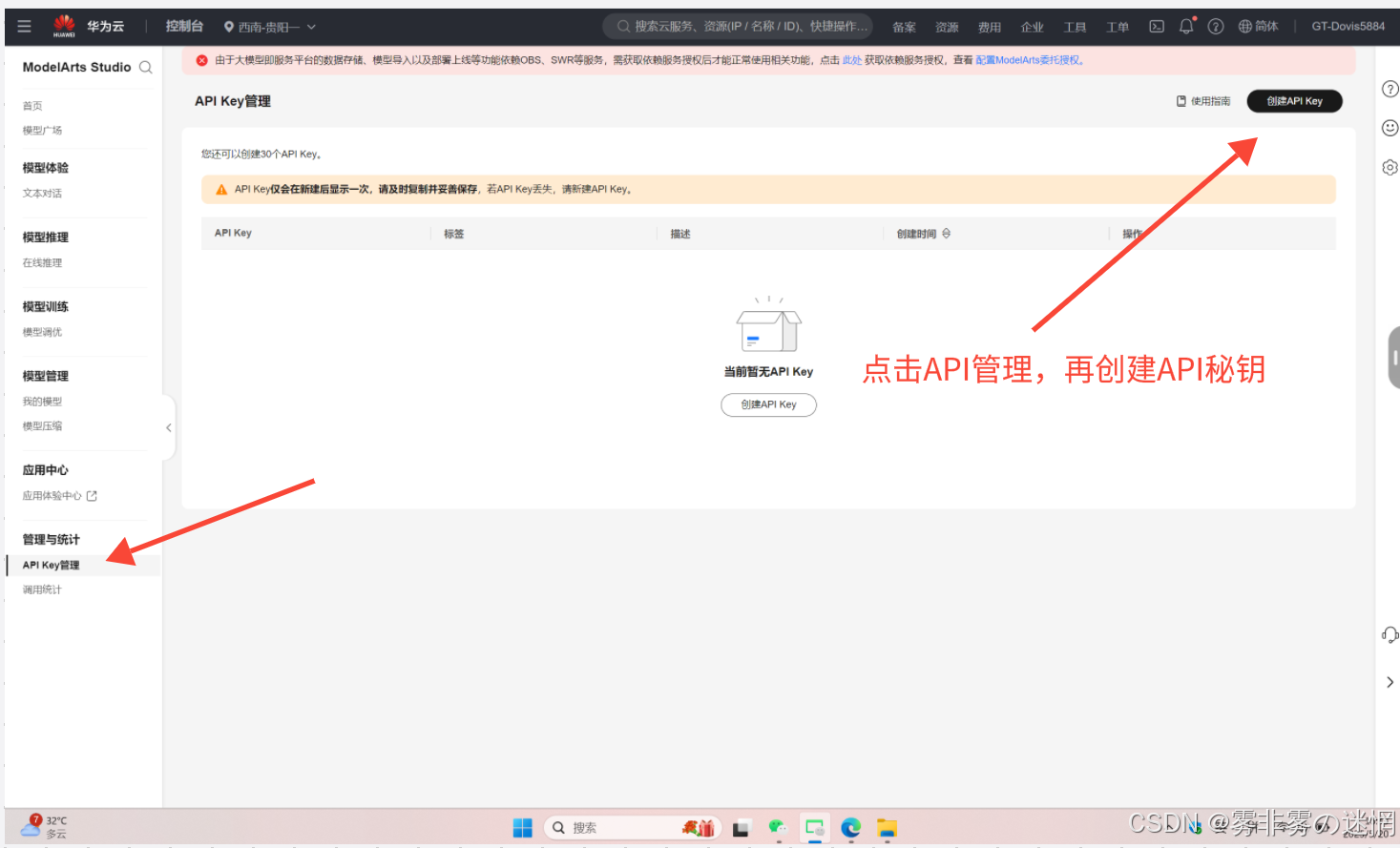Open 我的模型 under 模型管理
Screen dimensions: 1400x848
tap(42, 403)
